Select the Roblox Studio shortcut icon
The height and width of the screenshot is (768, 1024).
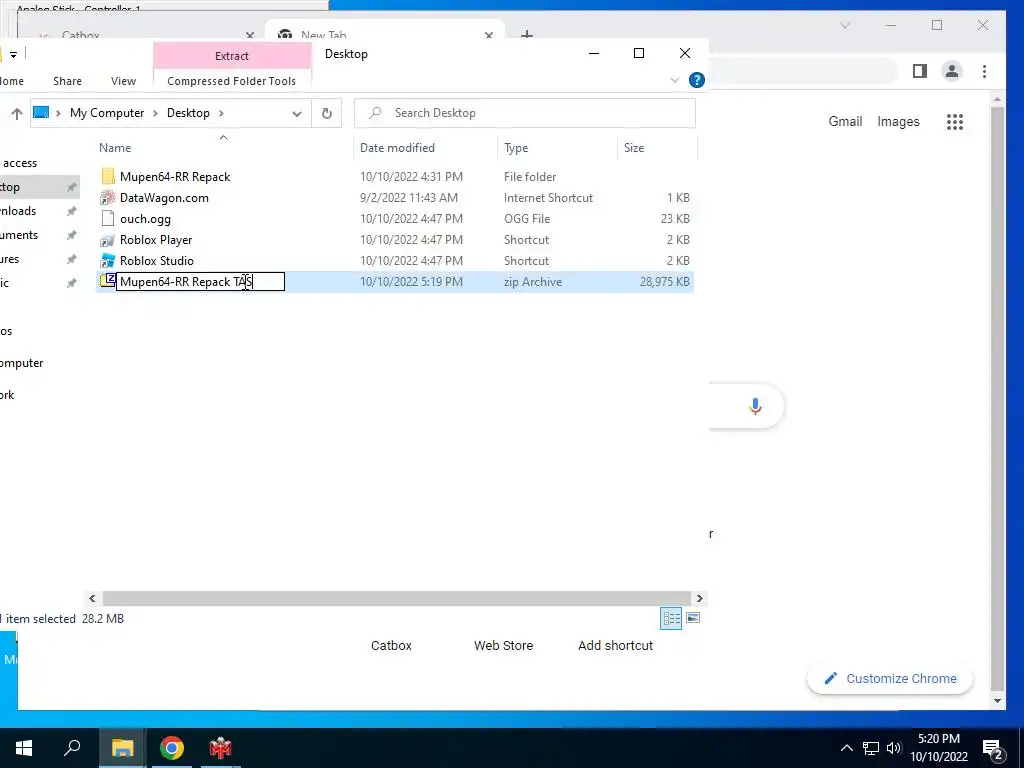(108, 261)
